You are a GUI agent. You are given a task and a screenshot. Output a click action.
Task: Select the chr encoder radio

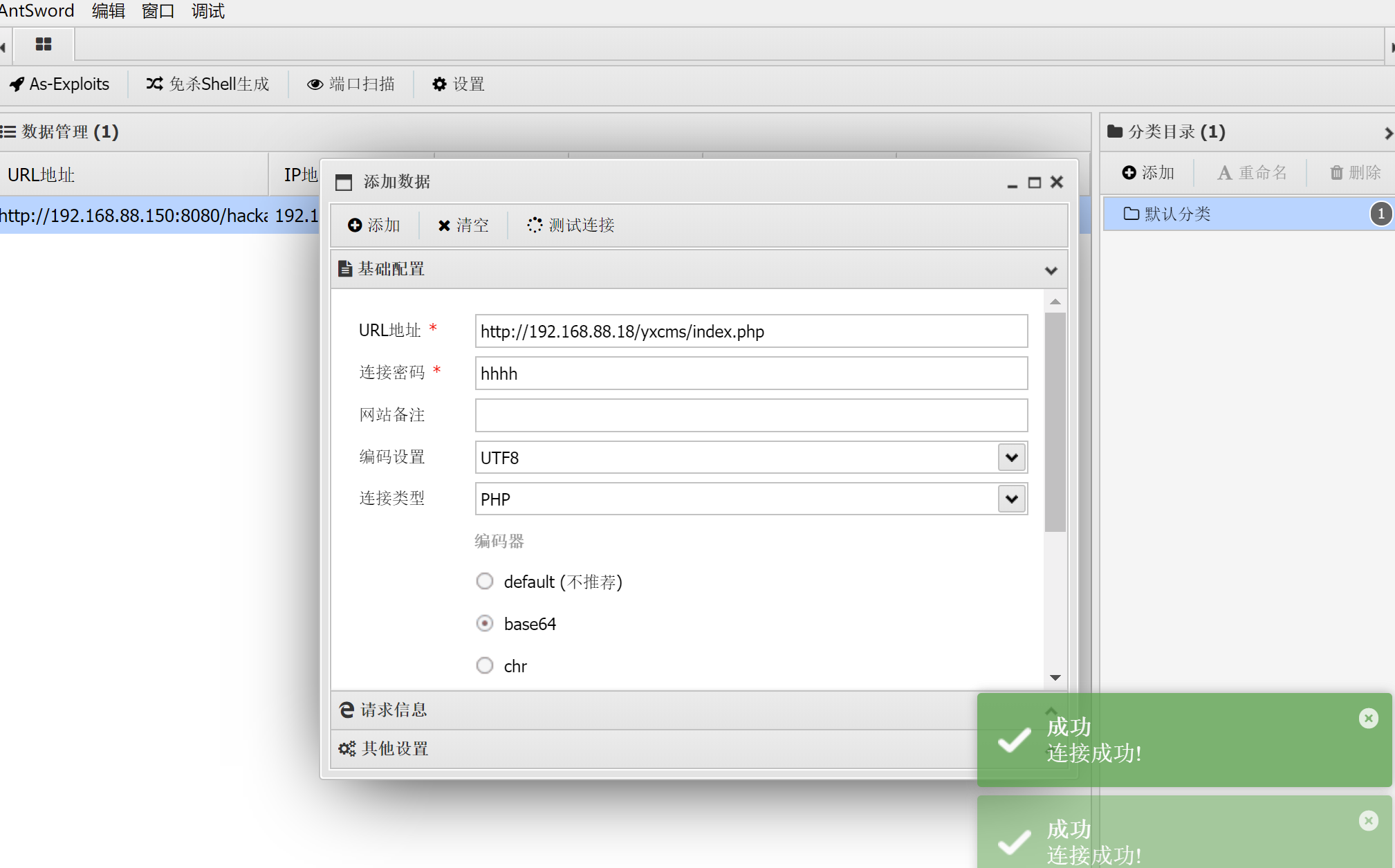(x=485, y=665)
